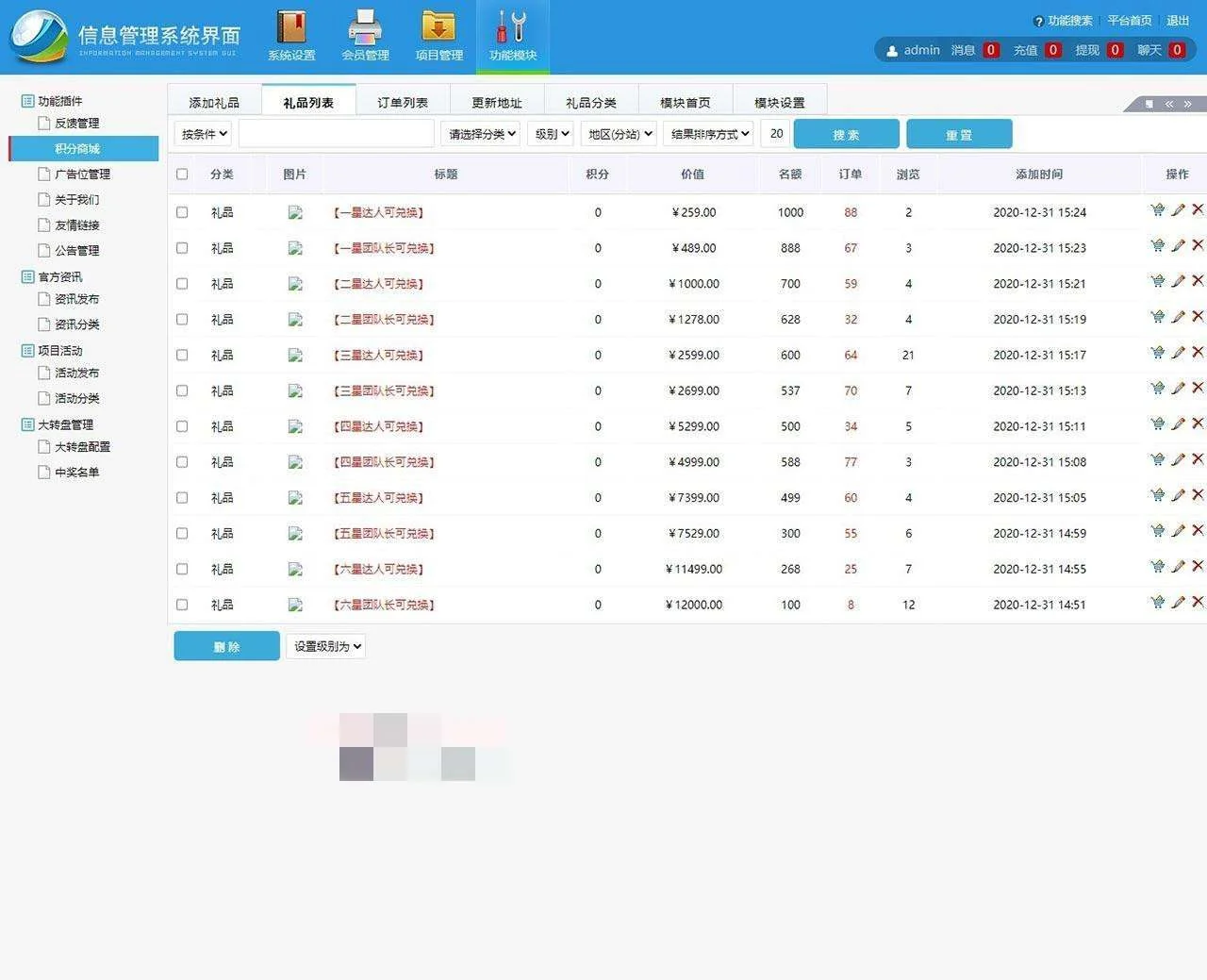The width and height of the screenshot is (1207, 980).
Task: Open 系统设置 in the top toolbar
Action: [291, 35]
